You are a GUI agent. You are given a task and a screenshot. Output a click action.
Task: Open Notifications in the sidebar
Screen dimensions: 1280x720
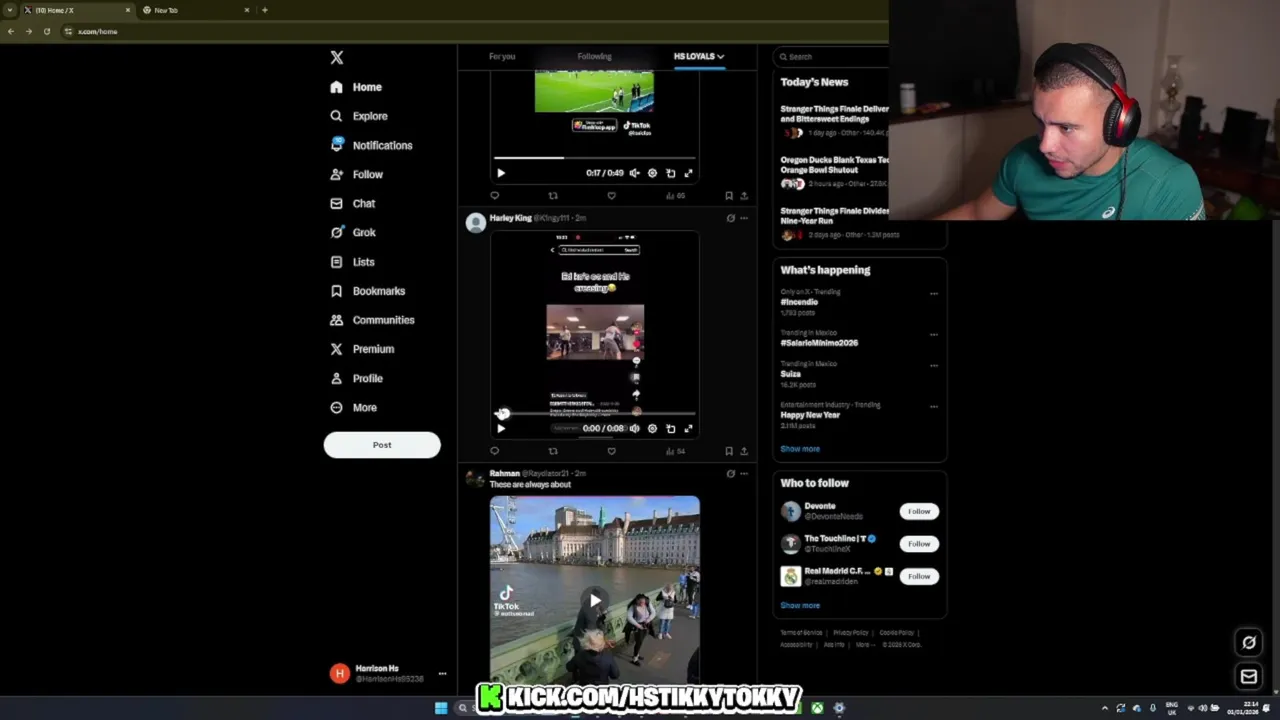point(371,145)
